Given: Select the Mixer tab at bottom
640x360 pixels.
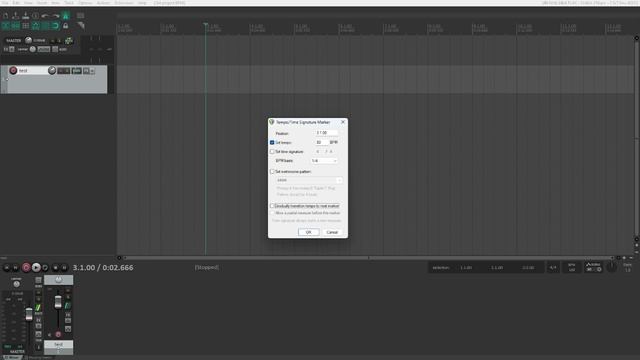Looking at the screenshot, I should tap(13, 358).
